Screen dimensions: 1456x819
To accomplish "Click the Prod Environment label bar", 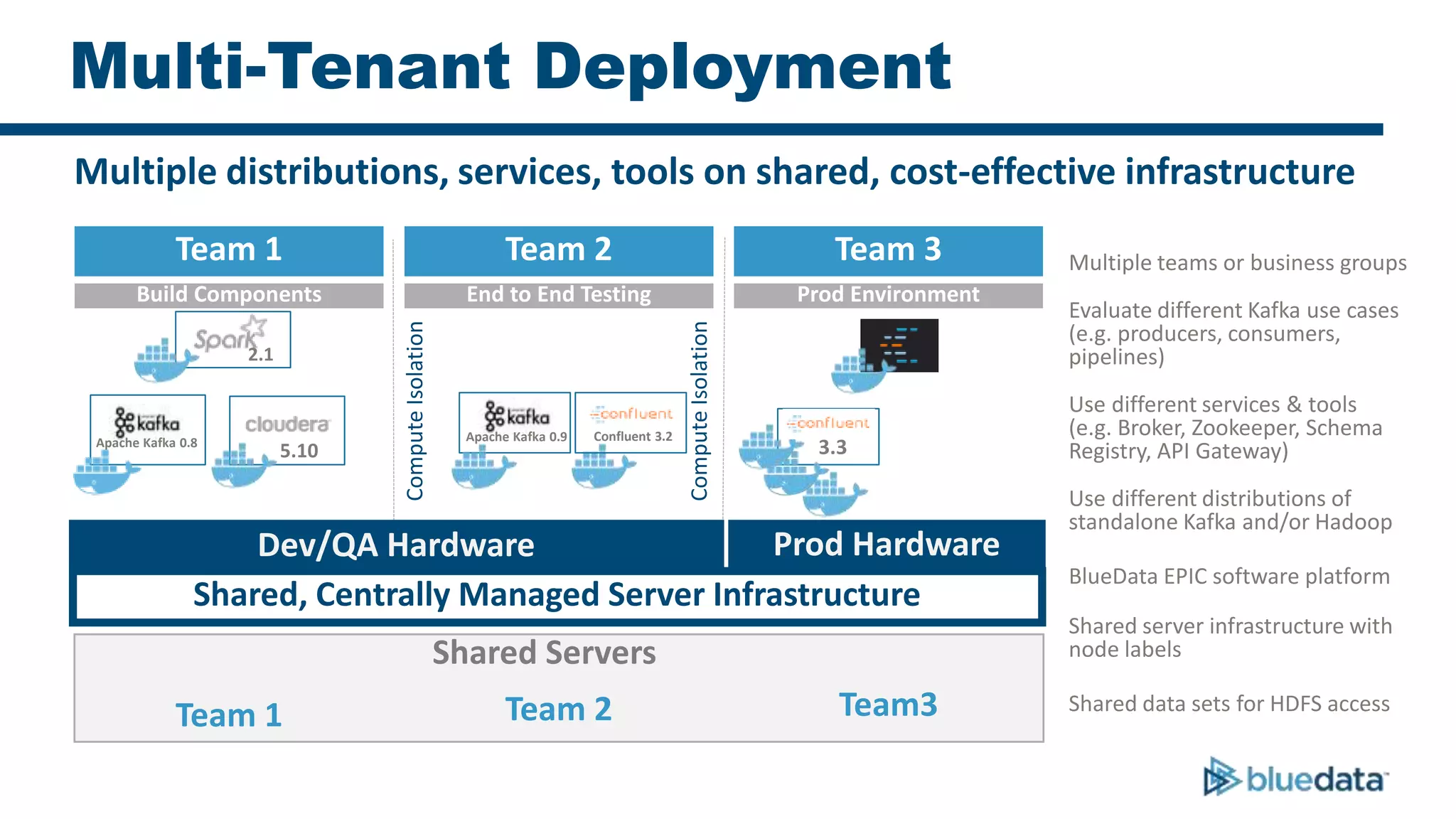I will click(888, 295).
